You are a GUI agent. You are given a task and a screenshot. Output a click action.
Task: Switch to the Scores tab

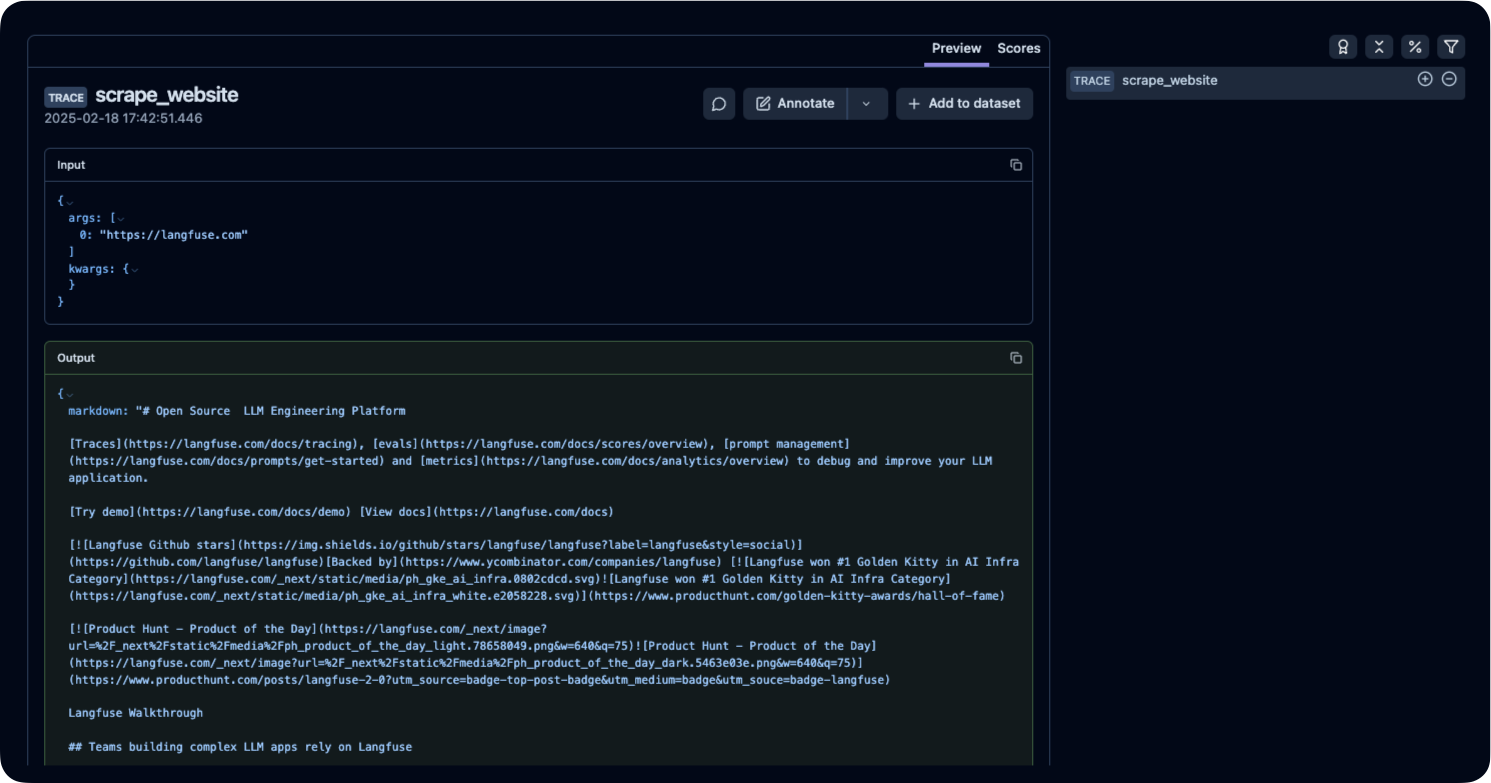pos(1018,48)
